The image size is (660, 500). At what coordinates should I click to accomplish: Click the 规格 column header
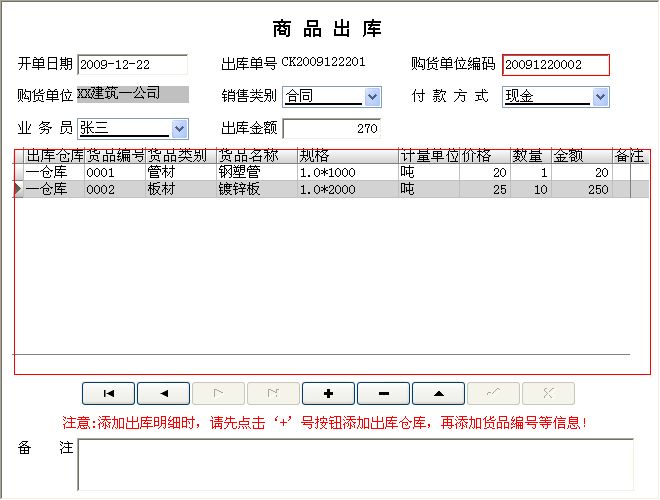346,156
